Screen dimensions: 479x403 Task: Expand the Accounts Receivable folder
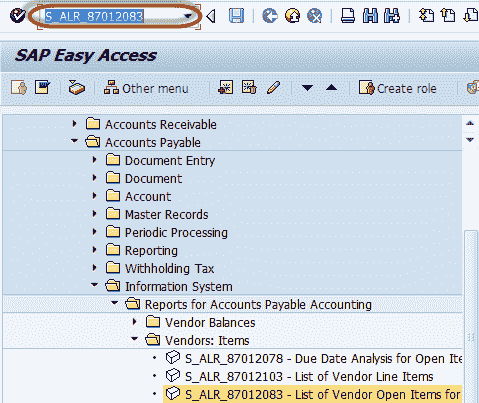(75, 124)
